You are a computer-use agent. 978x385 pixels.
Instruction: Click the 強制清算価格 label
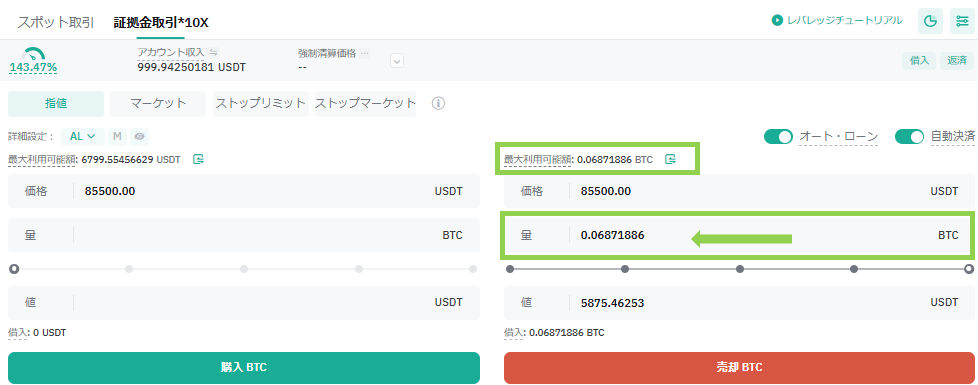pos(327,54)
